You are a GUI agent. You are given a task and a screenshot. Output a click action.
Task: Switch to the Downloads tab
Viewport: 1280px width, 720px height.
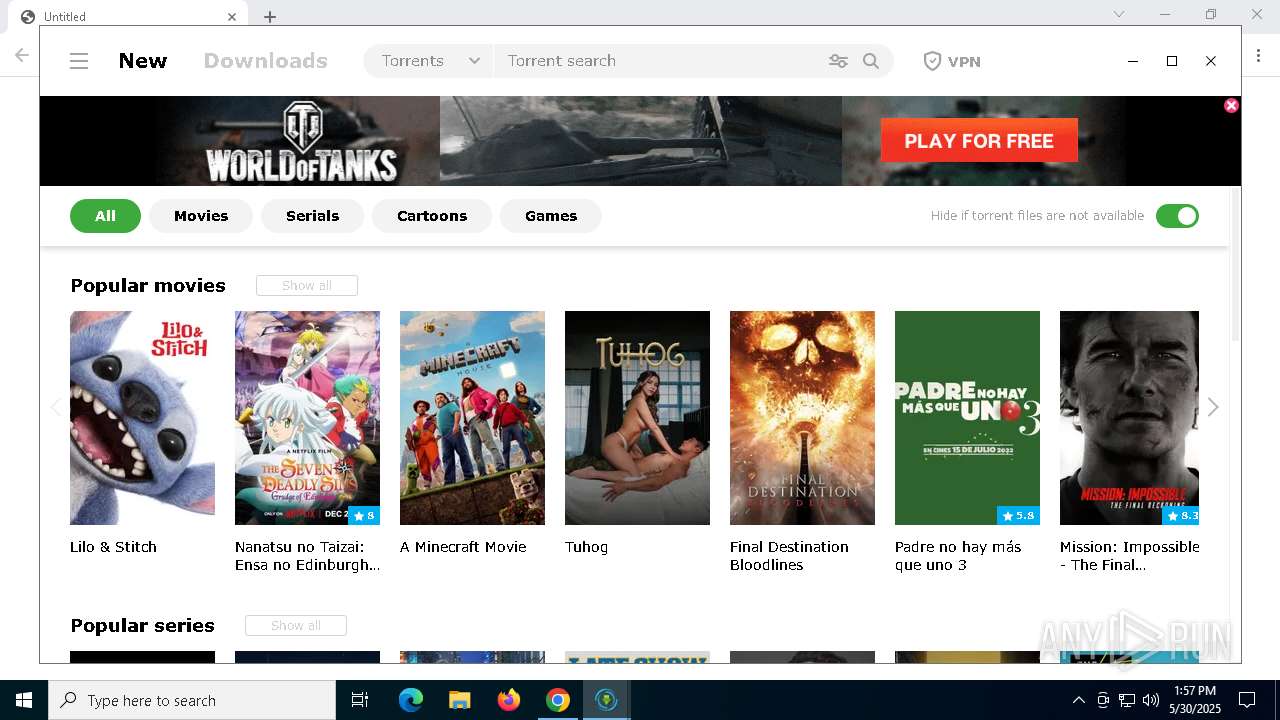(266, 61)
